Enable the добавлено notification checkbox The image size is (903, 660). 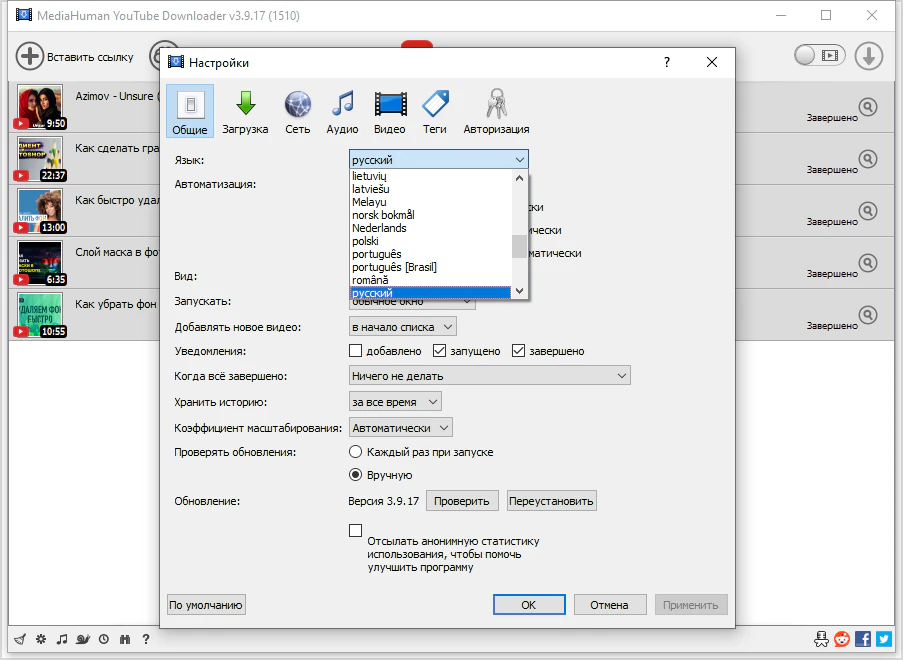[355, 351]
